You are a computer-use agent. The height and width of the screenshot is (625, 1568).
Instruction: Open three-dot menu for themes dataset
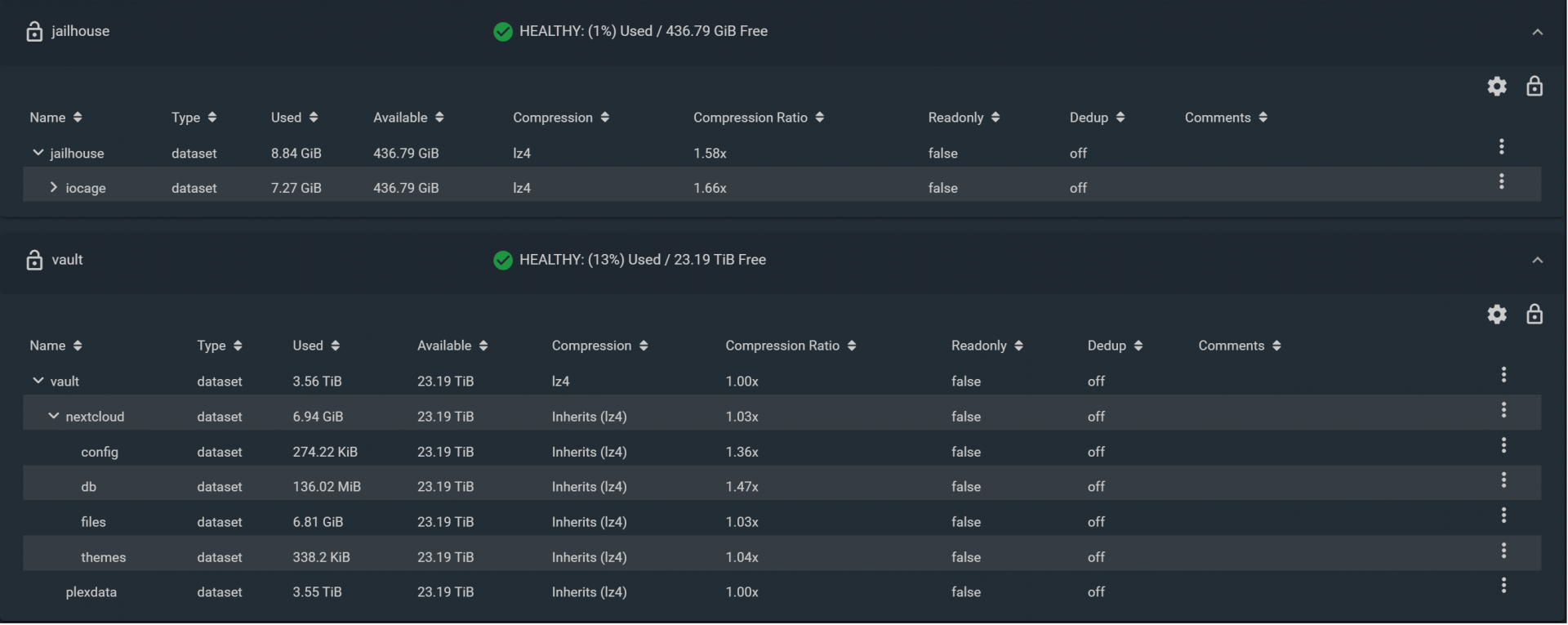click(x=1503, y=551)
